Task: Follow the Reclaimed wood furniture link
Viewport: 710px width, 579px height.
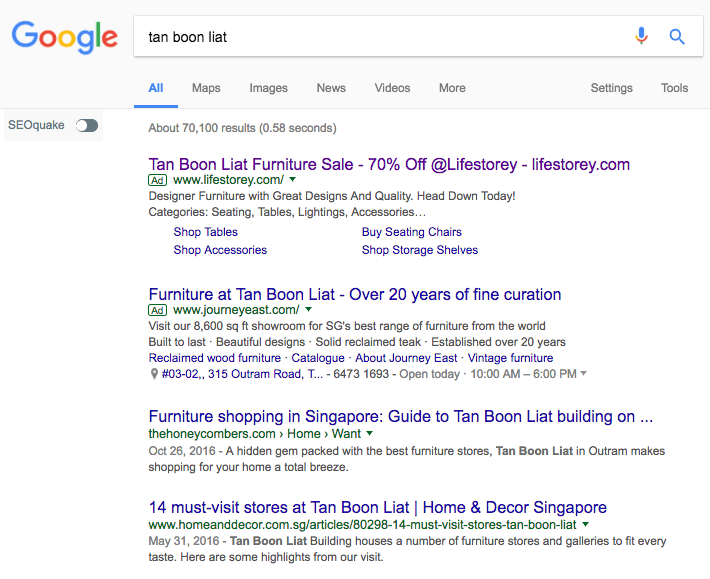Action: [215, 358]
